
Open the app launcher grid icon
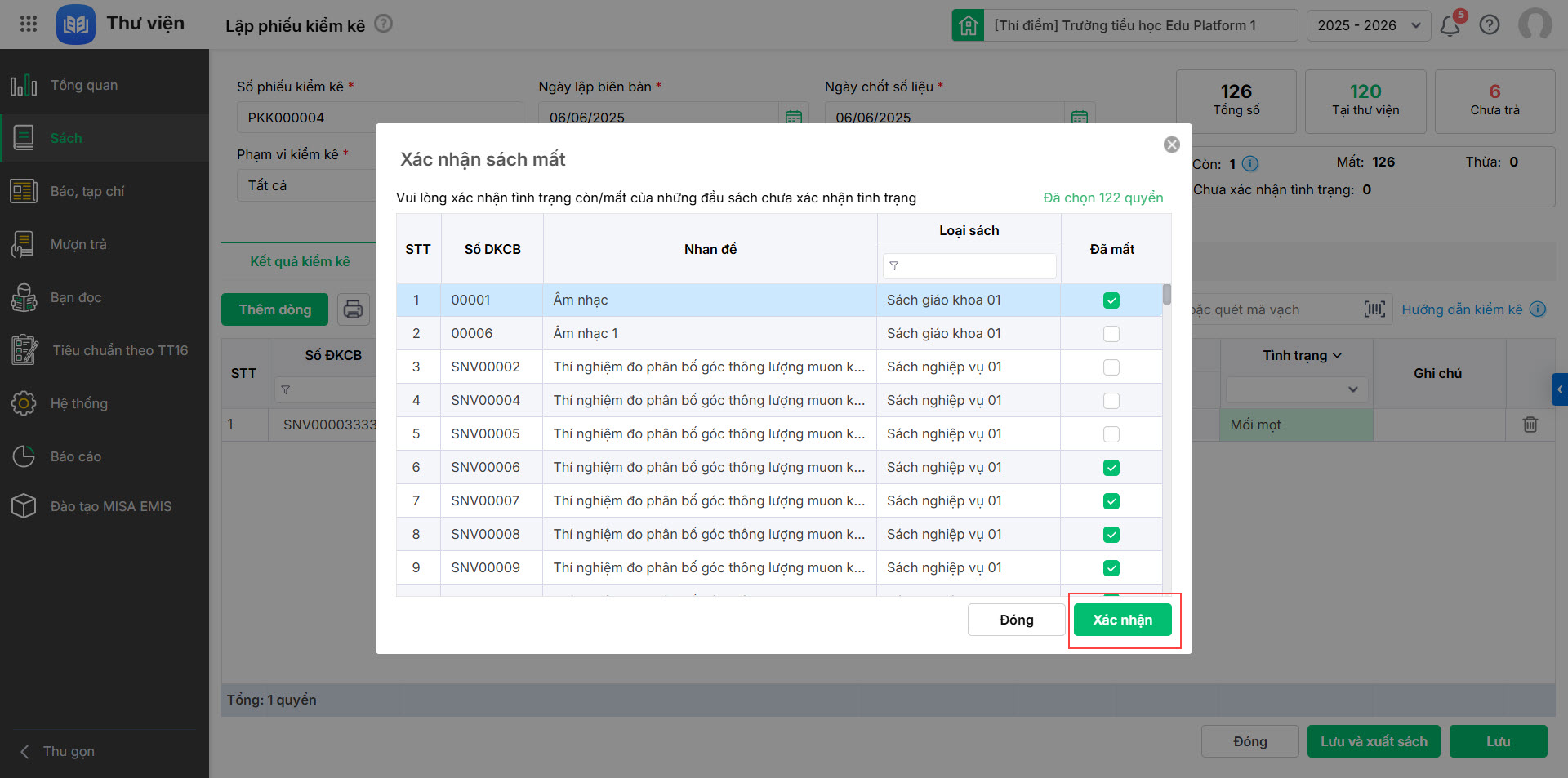[x=29, y=24]
